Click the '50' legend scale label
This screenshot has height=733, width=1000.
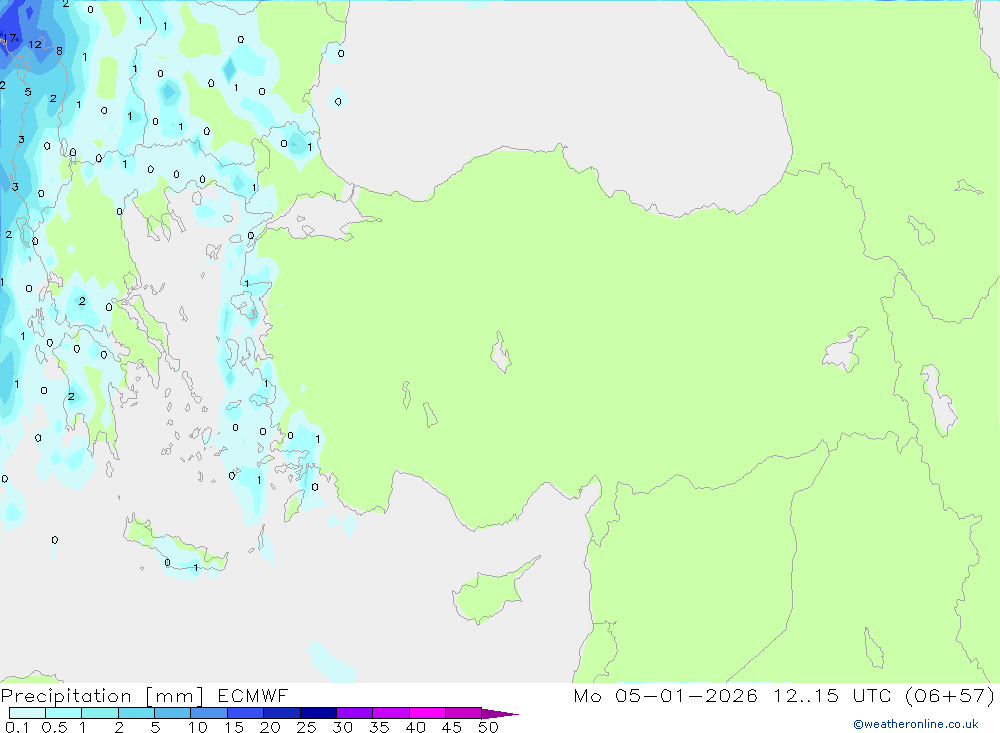[x=489, y=727]
